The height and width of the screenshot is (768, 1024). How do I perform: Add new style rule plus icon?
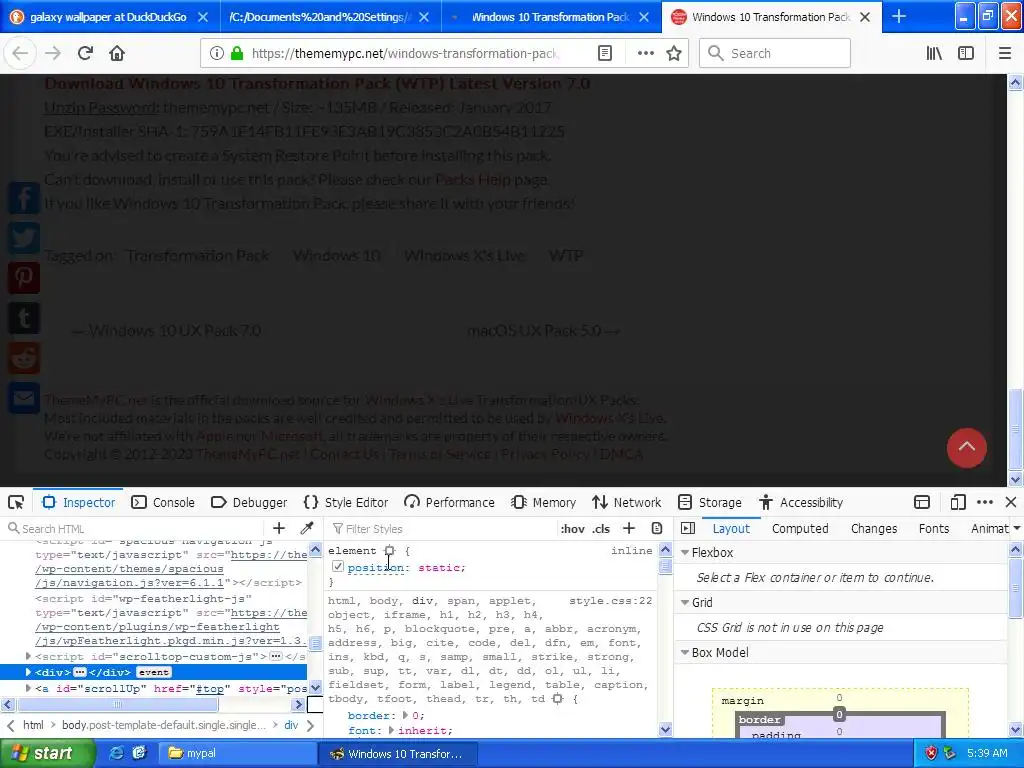point(629,528)
